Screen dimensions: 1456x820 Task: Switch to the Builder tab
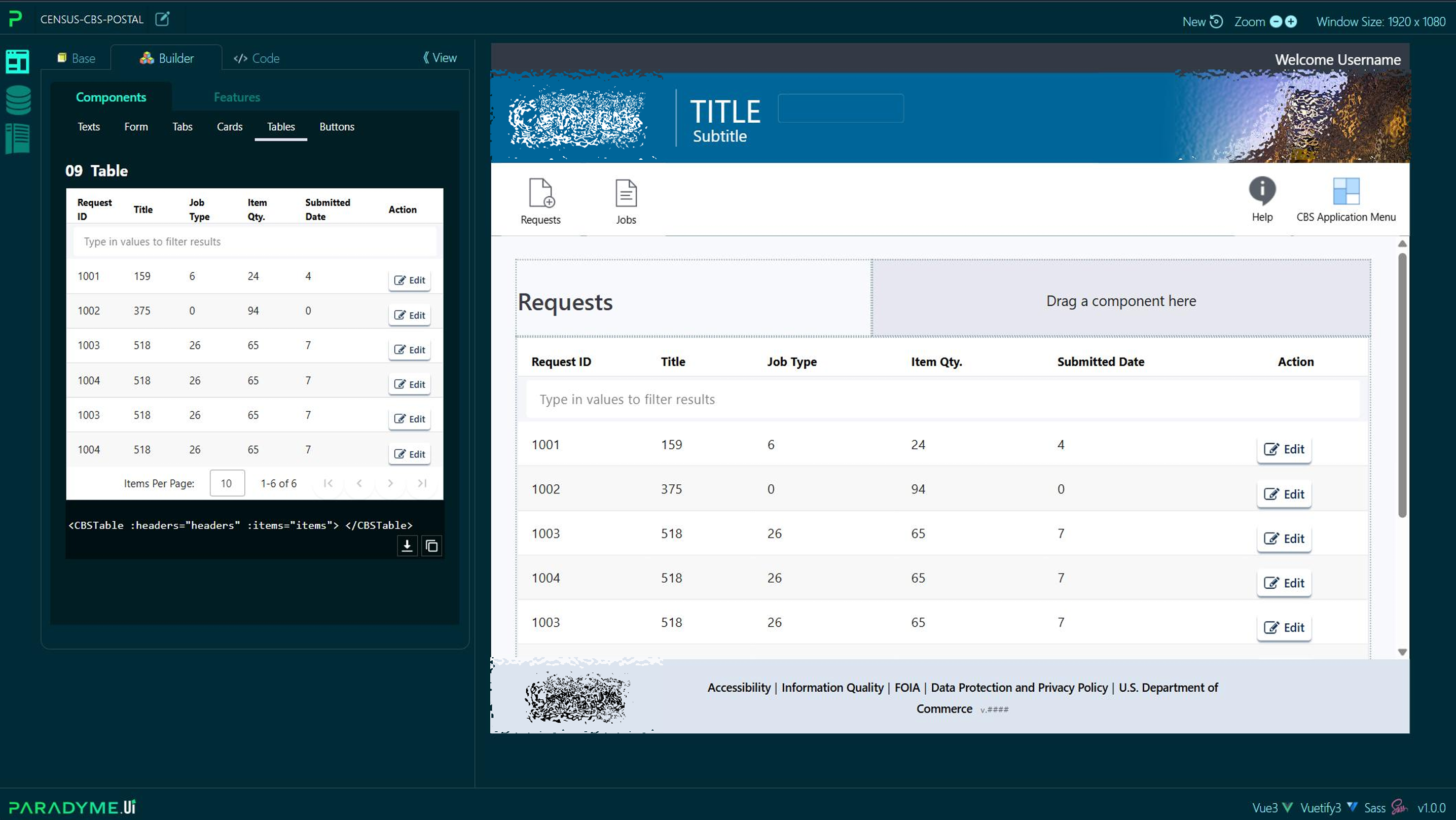(x=166, y=58)
